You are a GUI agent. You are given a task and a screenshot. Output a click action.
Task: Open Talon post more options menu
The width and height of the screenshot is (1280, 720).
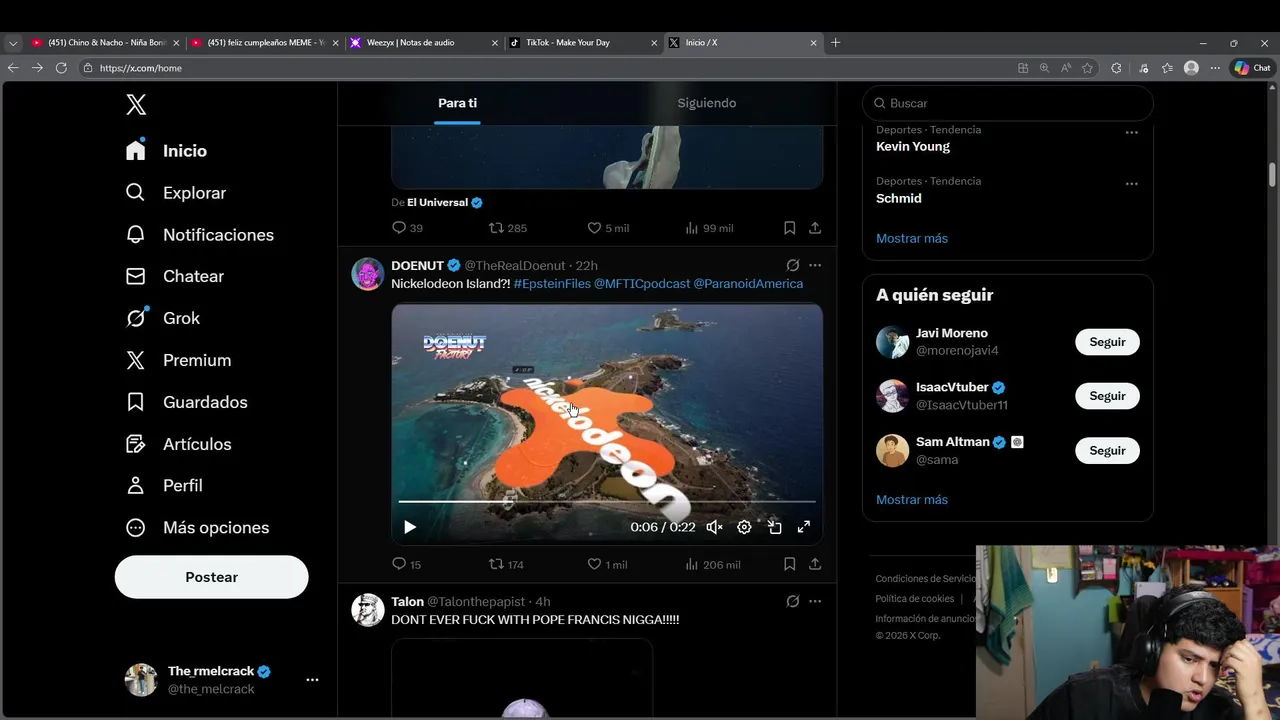[815, 601]
